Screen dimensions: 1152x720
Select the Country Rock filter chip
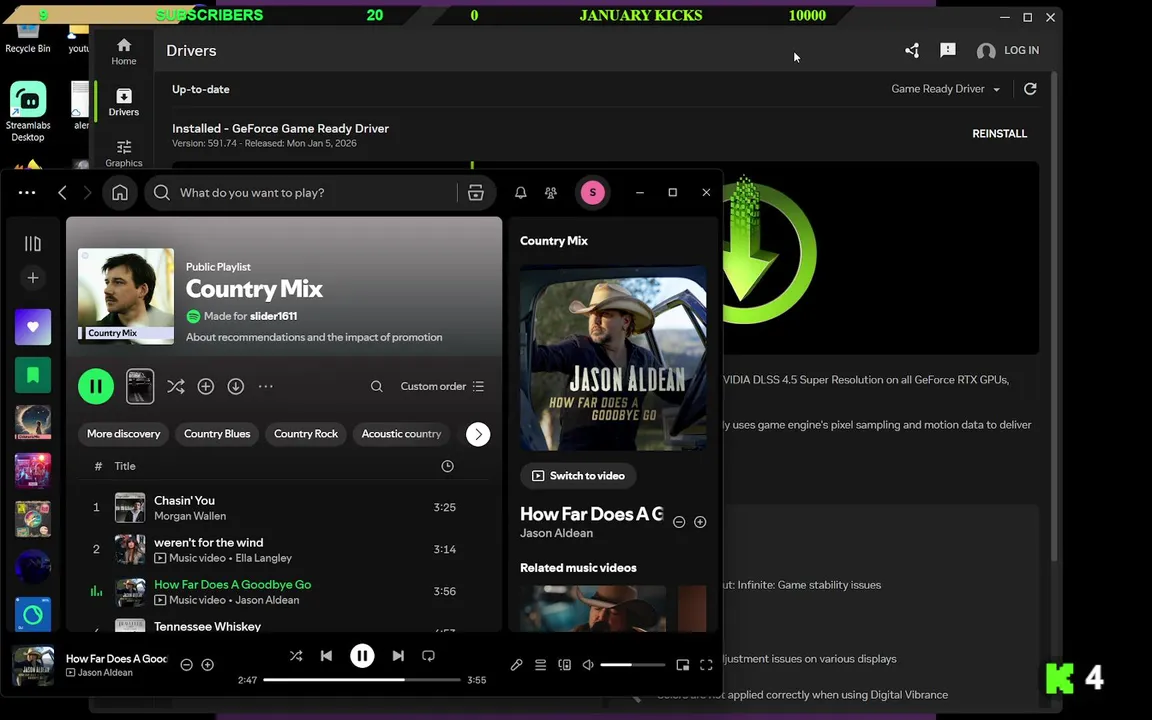click(306, 434)
